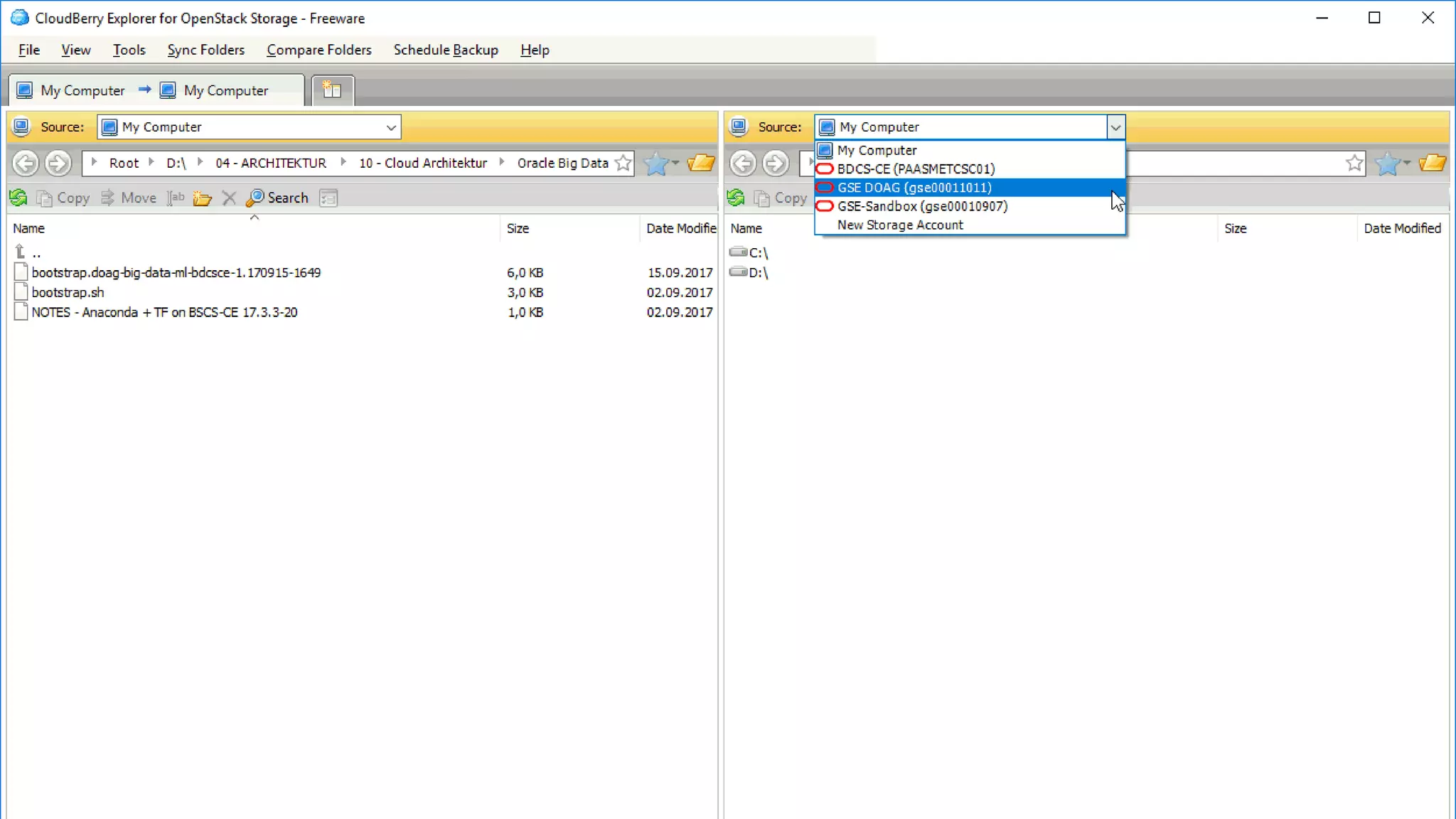The width and height of the screenshot is (1456, 819).
Task: Open the left pane Source dropdown
Action: 390,127
